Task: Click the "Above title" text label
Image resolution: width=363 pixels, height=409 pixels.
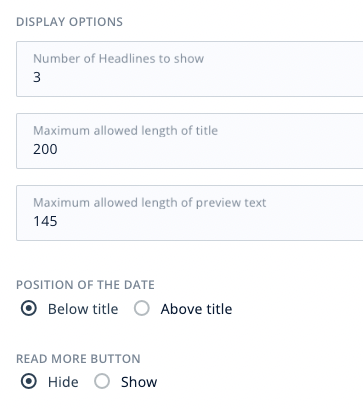Action: (x=196, y=309)
